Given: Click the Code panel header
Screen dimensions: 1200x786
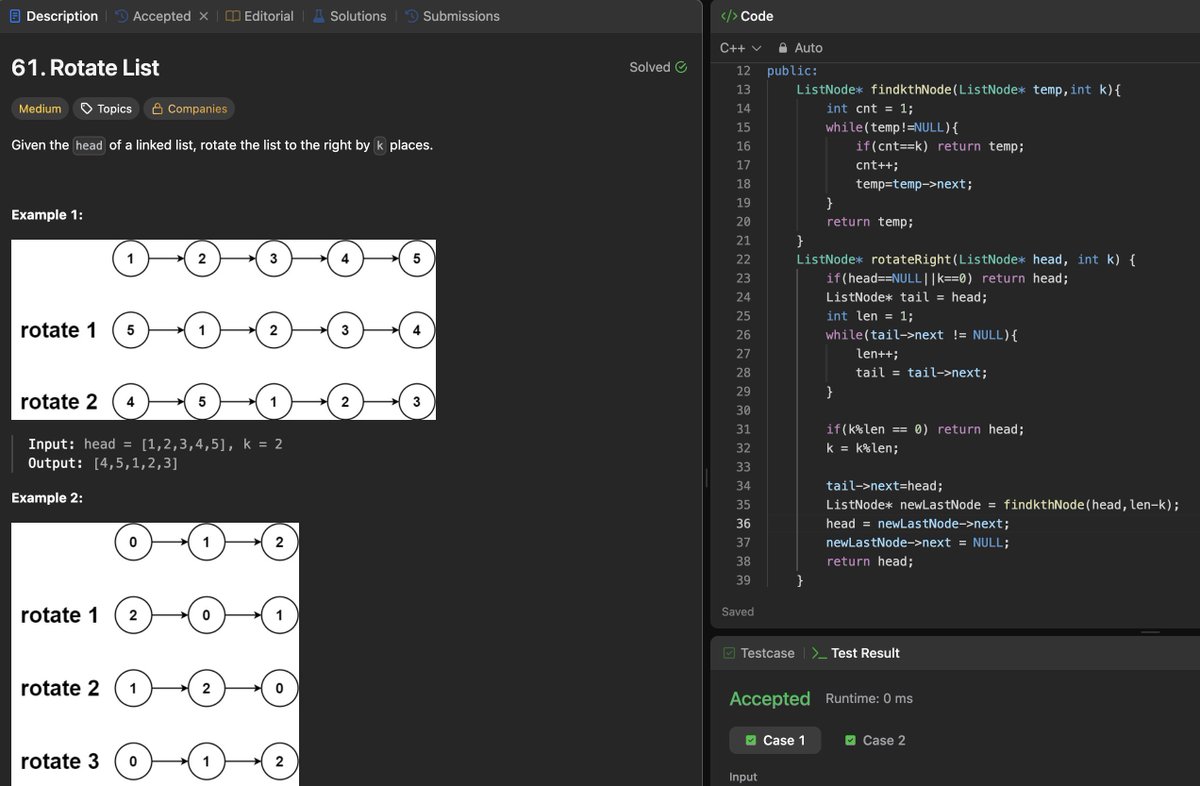Looking at the screenshot, I should coord(747,16).
